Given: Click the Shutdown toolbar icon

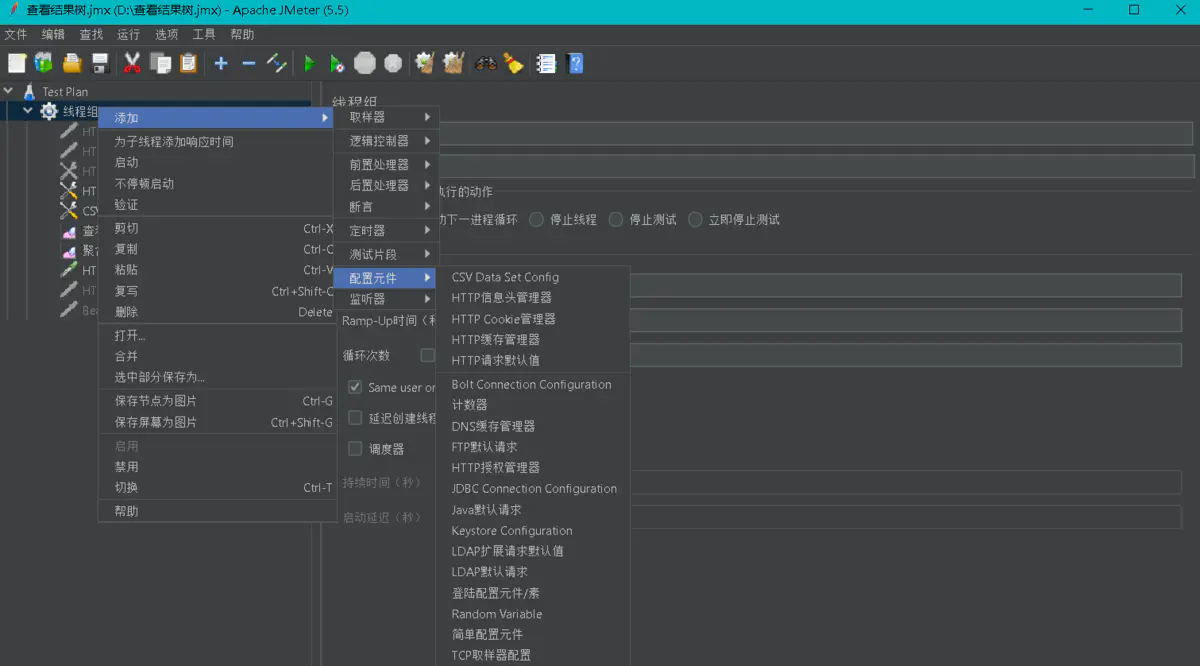Looking at the screenshot, I should pyautogui.click(x=393, y=63).
